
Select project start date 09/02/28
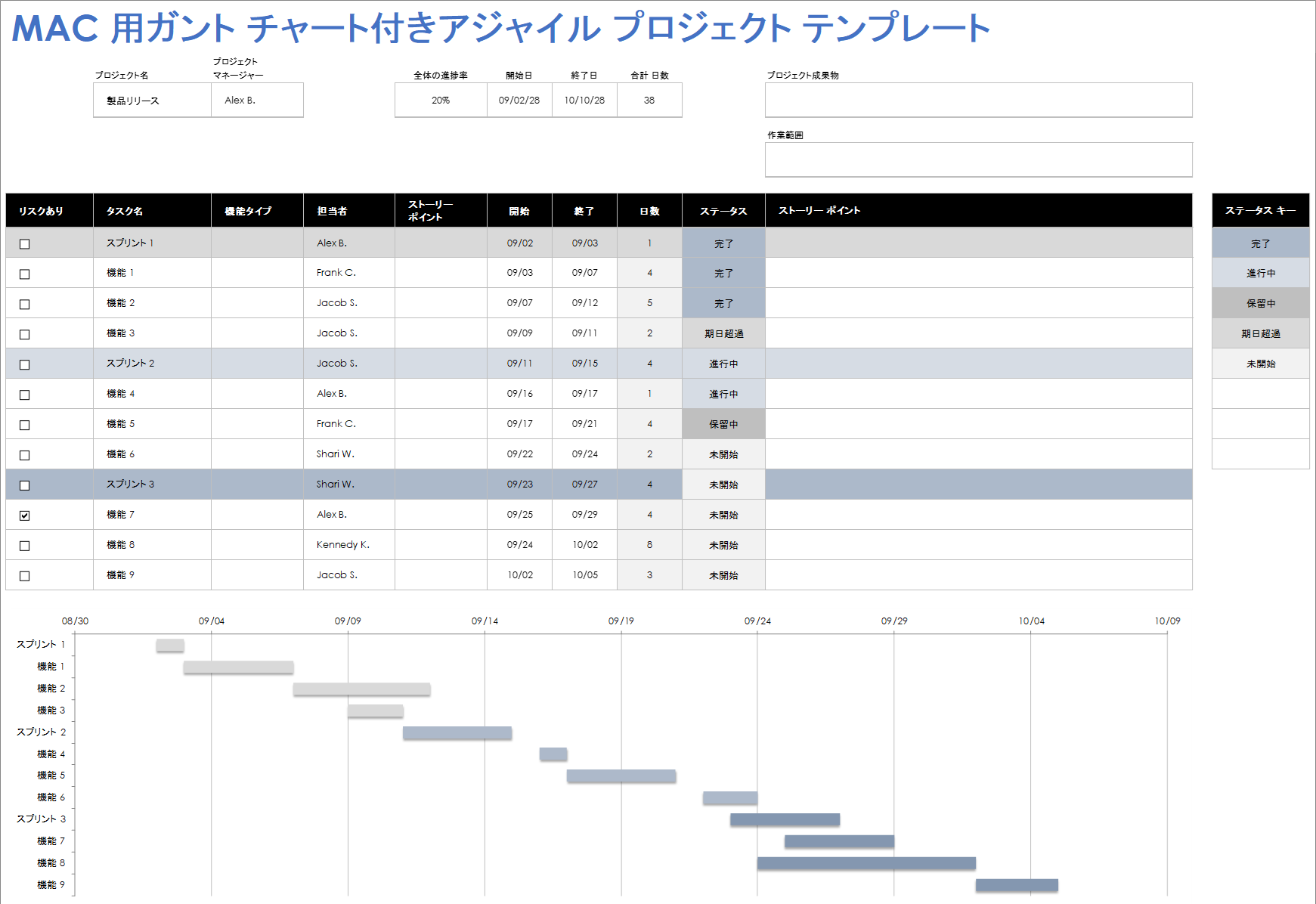(x=519, y=100)
